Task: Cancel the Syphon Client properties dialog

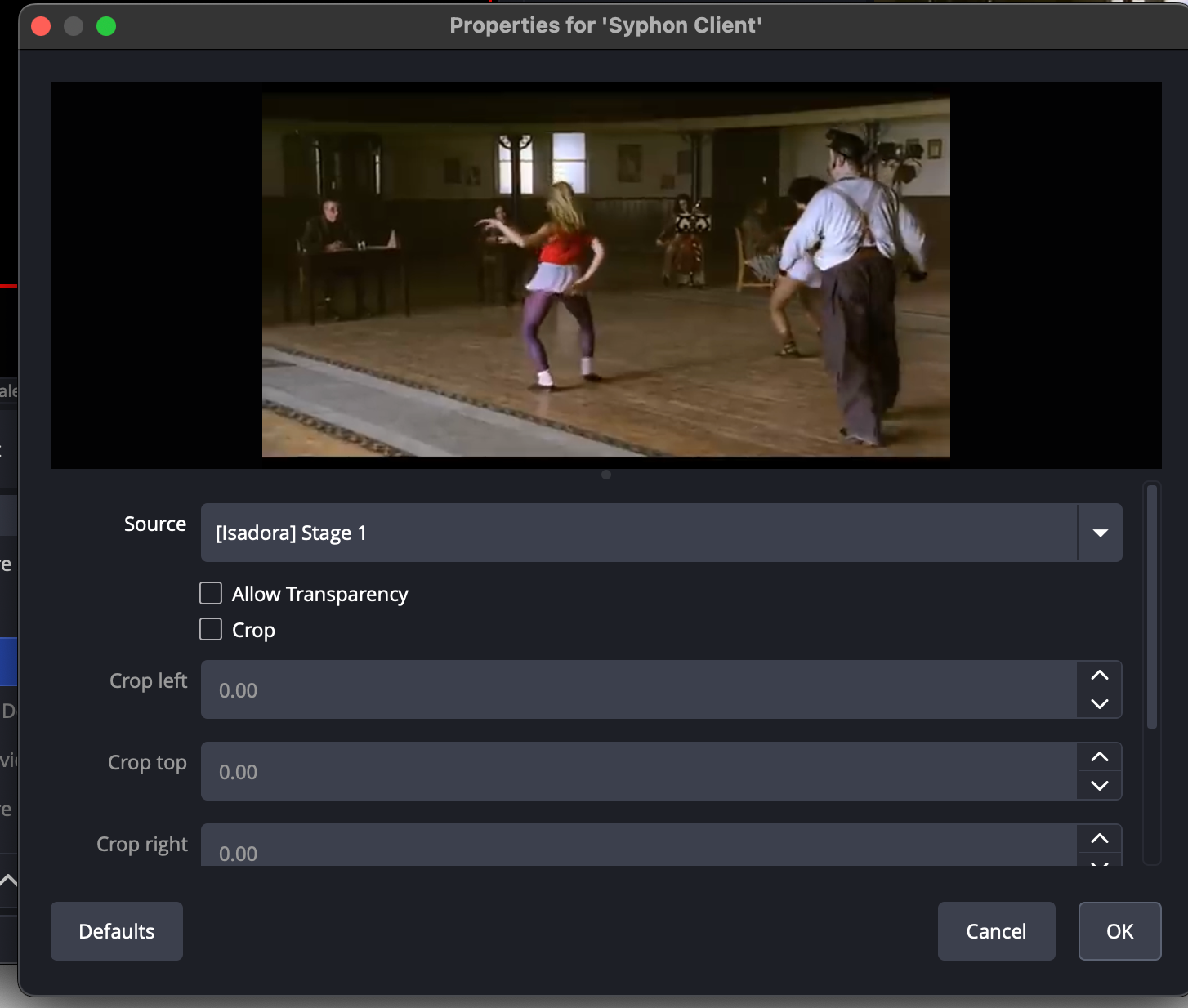Action: (996, 931)
